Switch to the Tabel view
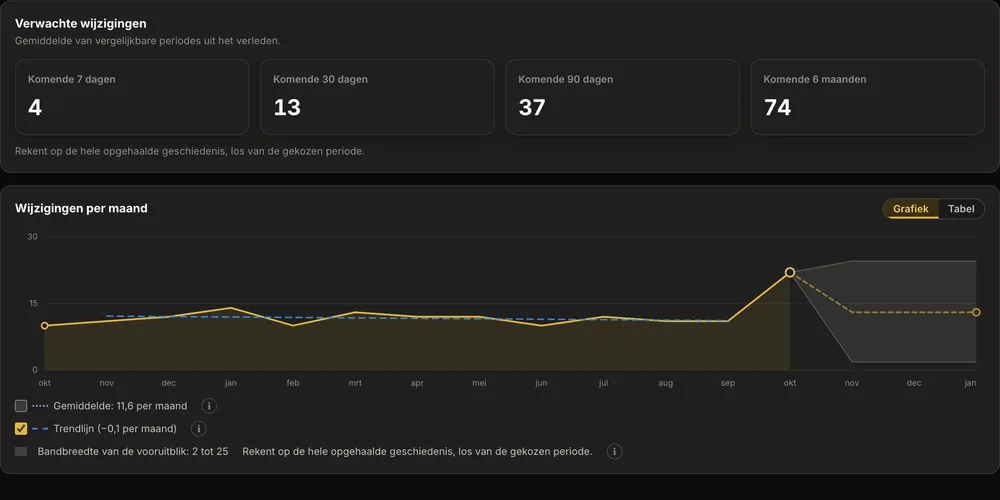The image size is (1000, 500). tap(961, 209)
